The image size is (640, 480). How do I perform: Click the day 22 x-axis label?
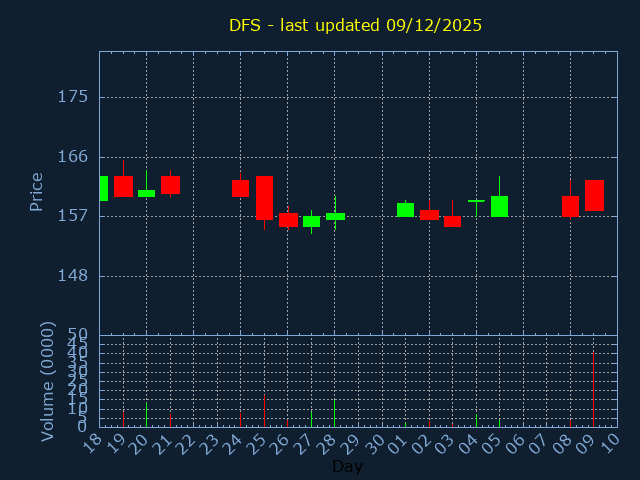pyautogui.click(x=187, y=444)
